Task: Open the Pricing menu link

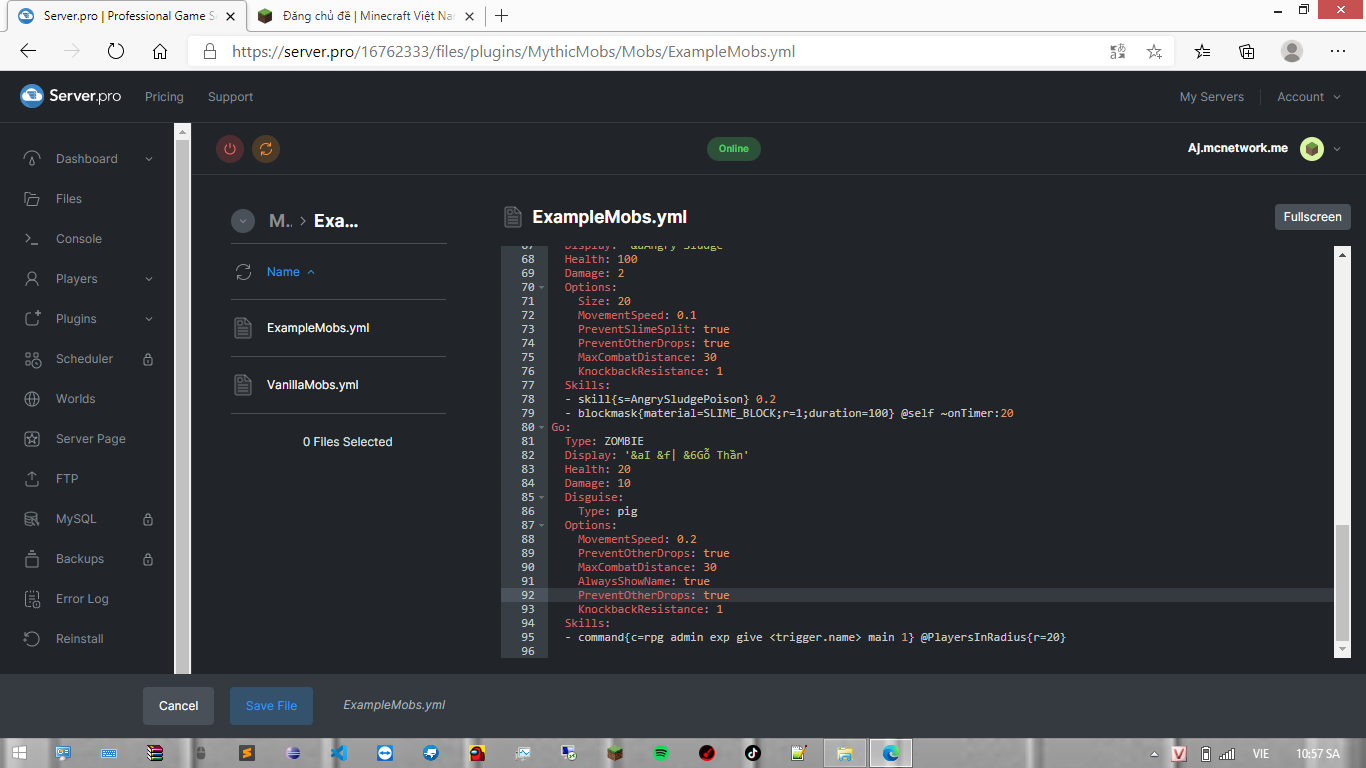Action: pos(164,97)
